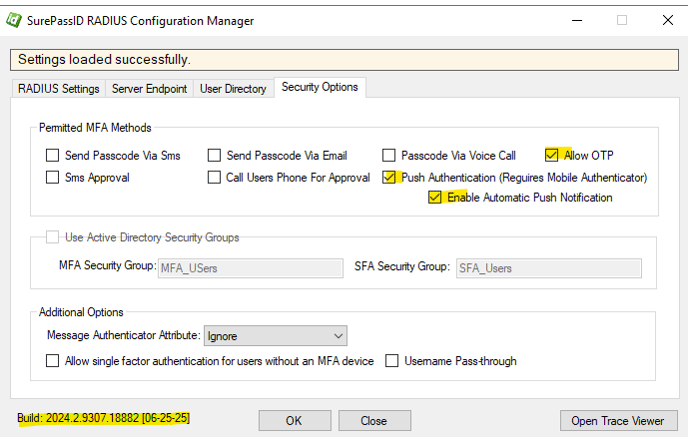Confirm settings with the OK button
Image resolution: width=688 pixels, height=437 pixels.
point(294,421)
